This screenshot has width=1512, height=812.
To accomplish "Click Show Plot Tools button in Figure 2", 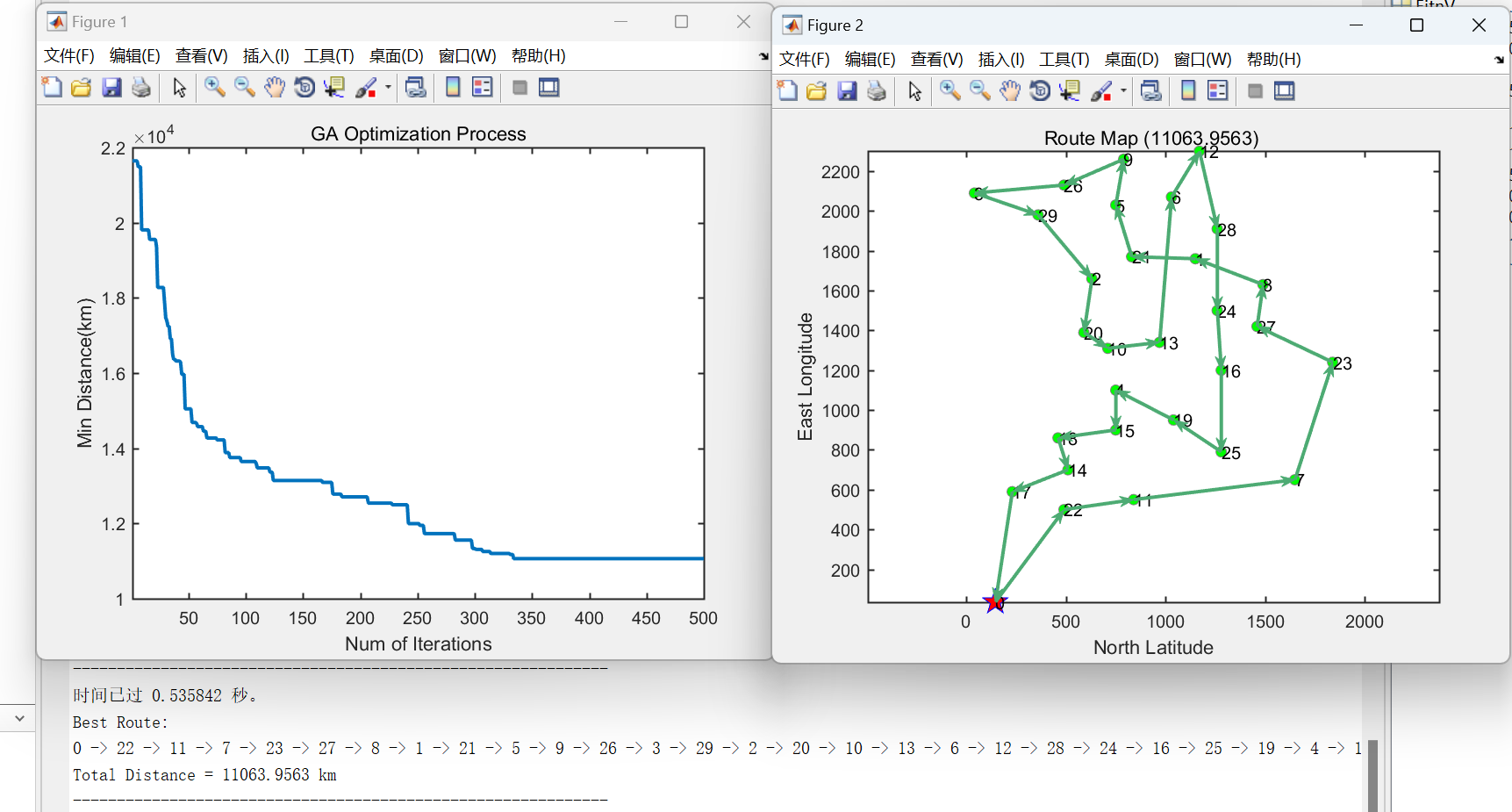I will click(x=1285, y=90).
